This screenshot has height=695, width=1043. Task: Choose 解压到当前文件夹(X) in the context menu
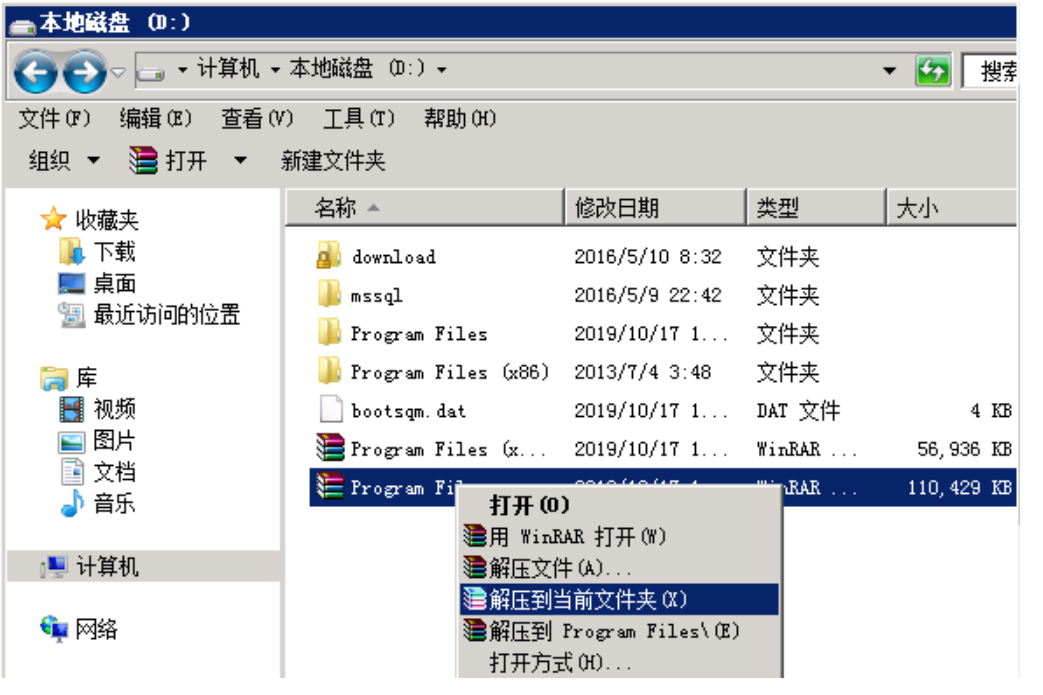pyautogui.click(x=619, y=599)
